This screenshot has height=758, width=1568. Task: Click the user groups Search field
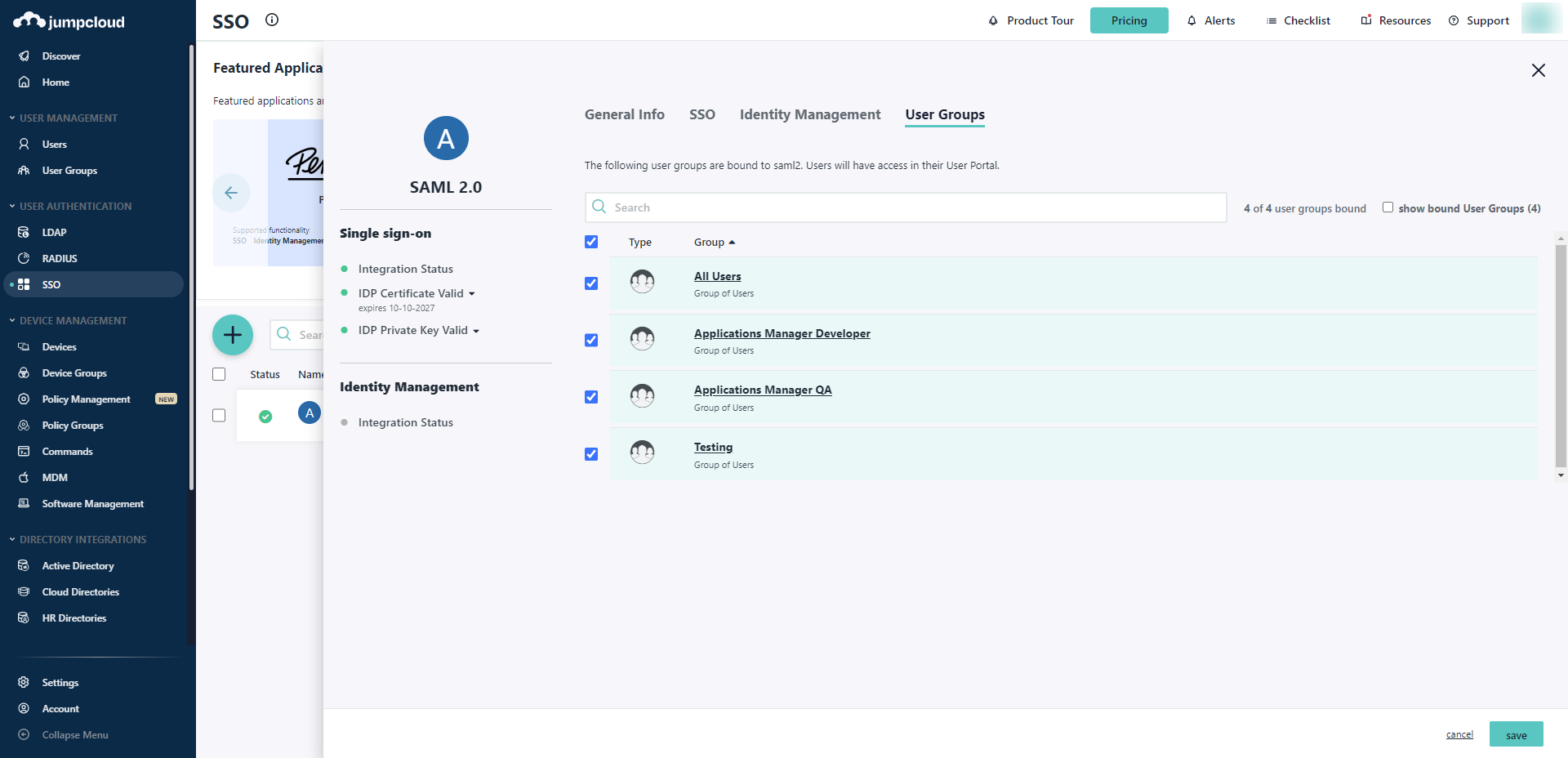point(906,207)
